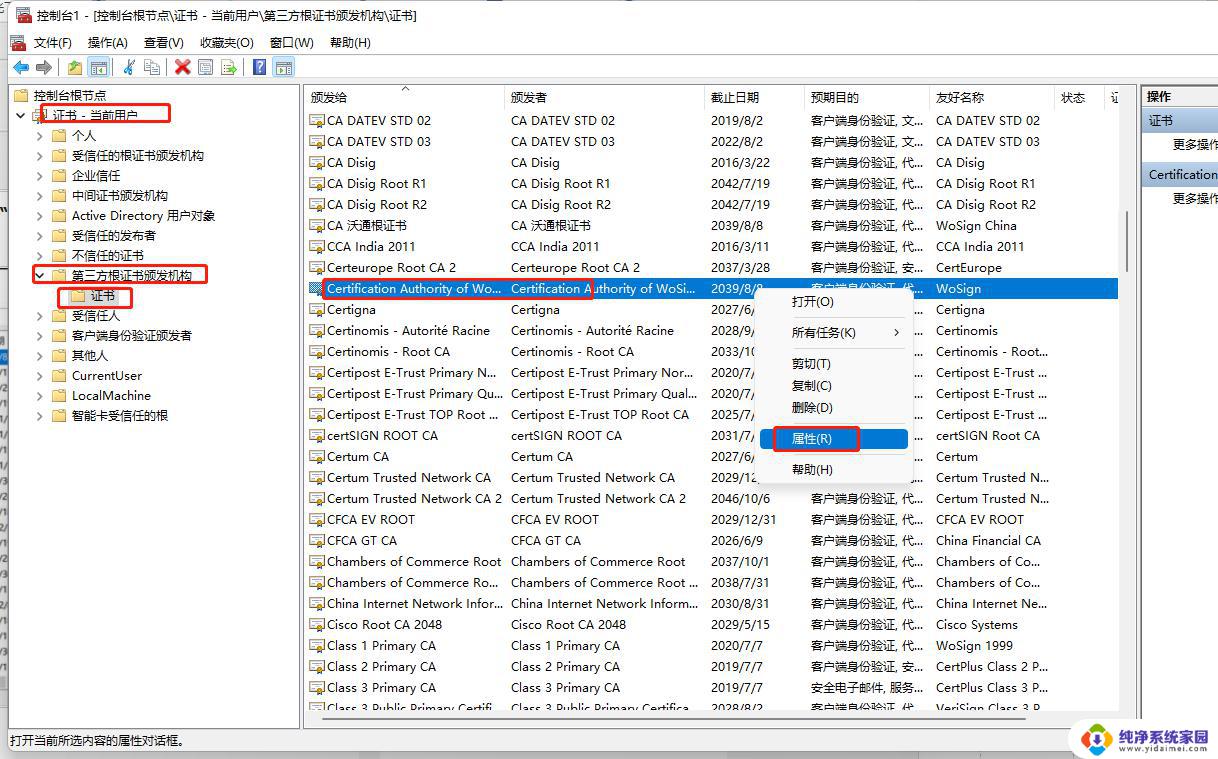Open Properties via toolbar sheet icon

coord(205,67)
